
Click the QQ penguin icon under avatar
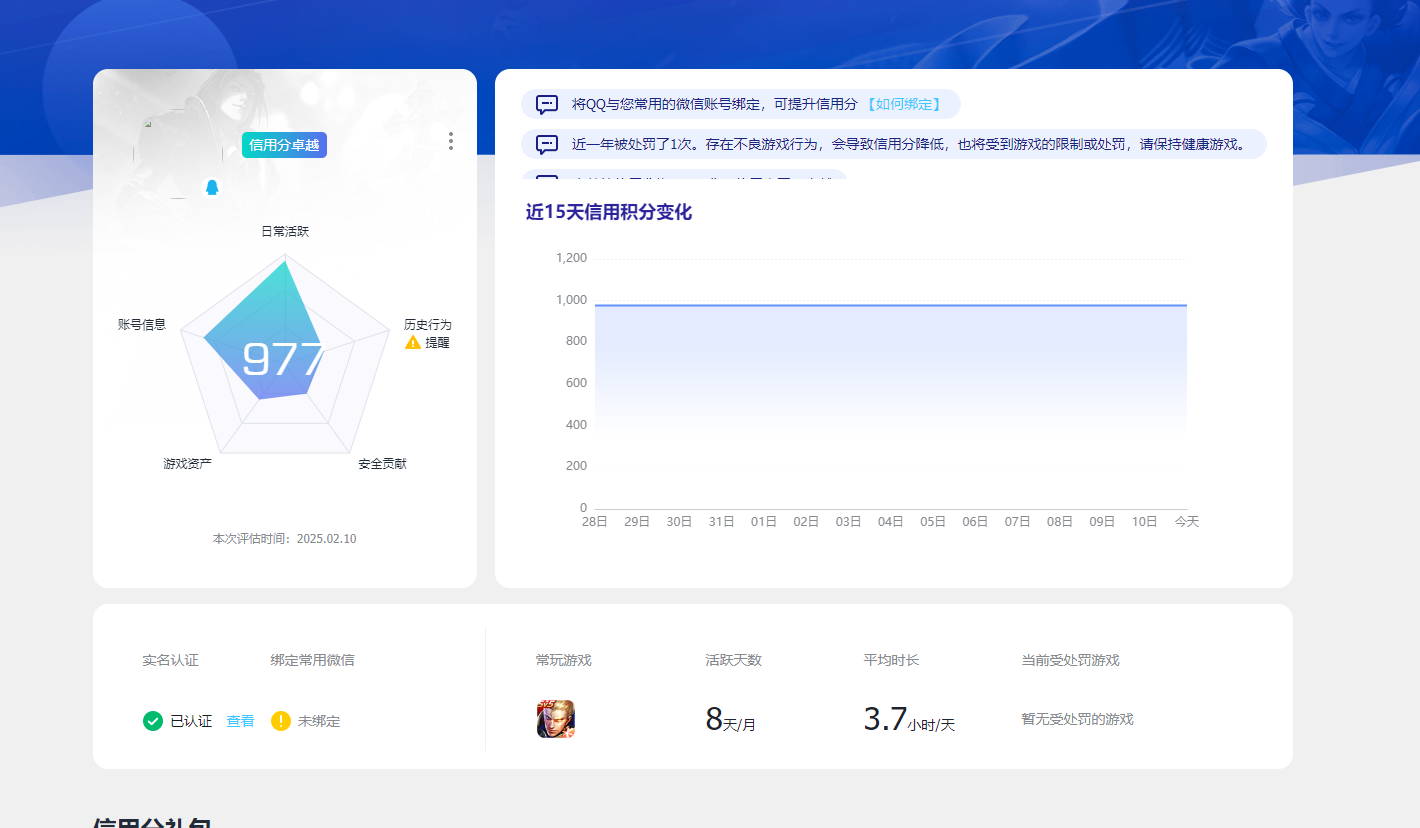(x=211, y=187)
